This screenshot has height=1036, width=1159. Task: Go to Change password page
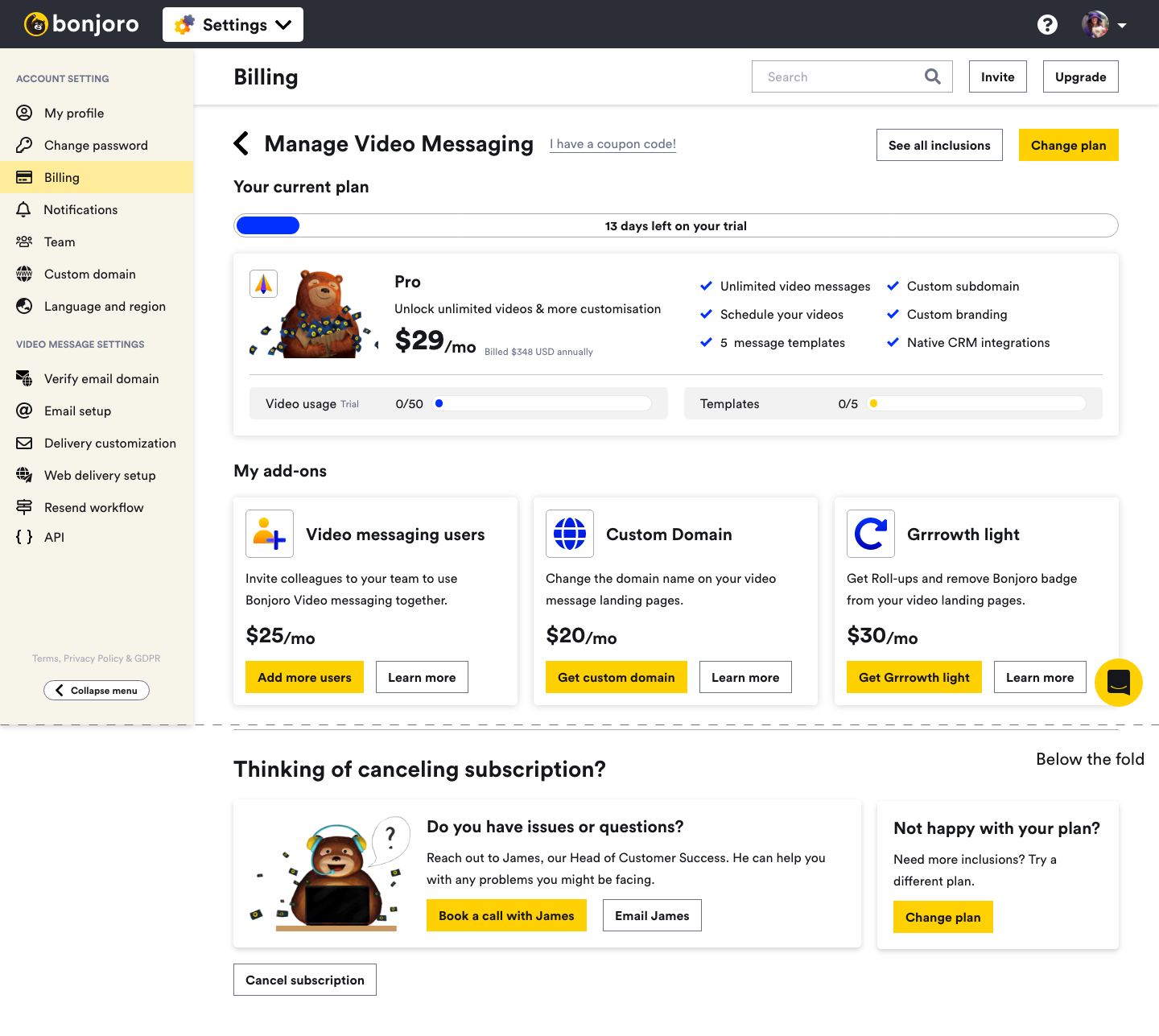(97, 145)
